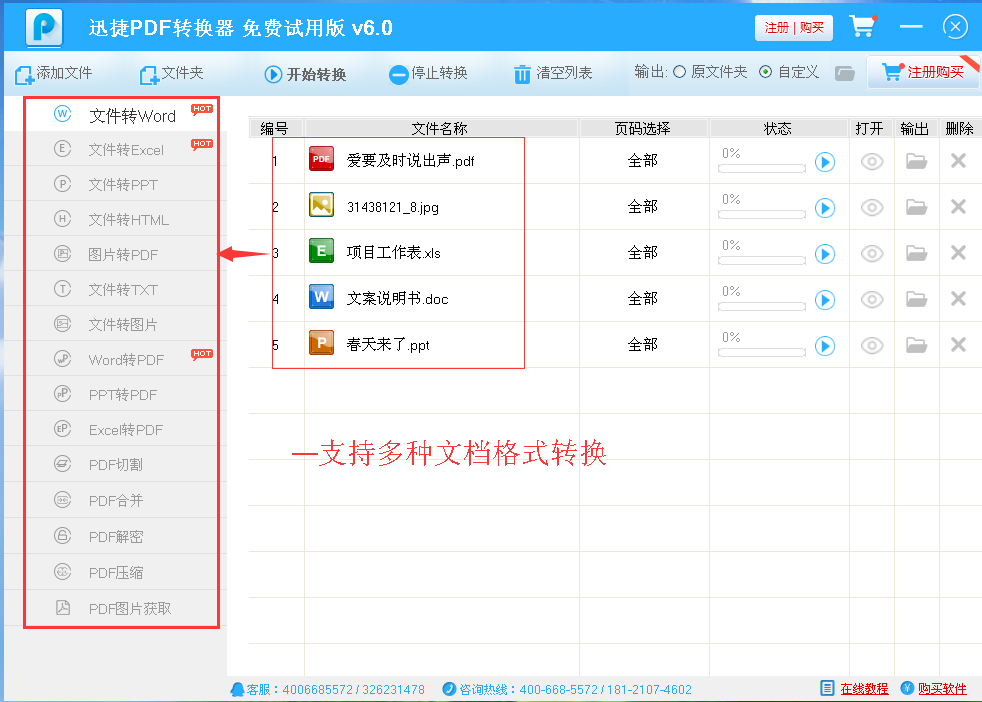The image size is (982, 702).
Task: Open the 在线教程 link
Action: pyautogui.click(x=864, y=689)
